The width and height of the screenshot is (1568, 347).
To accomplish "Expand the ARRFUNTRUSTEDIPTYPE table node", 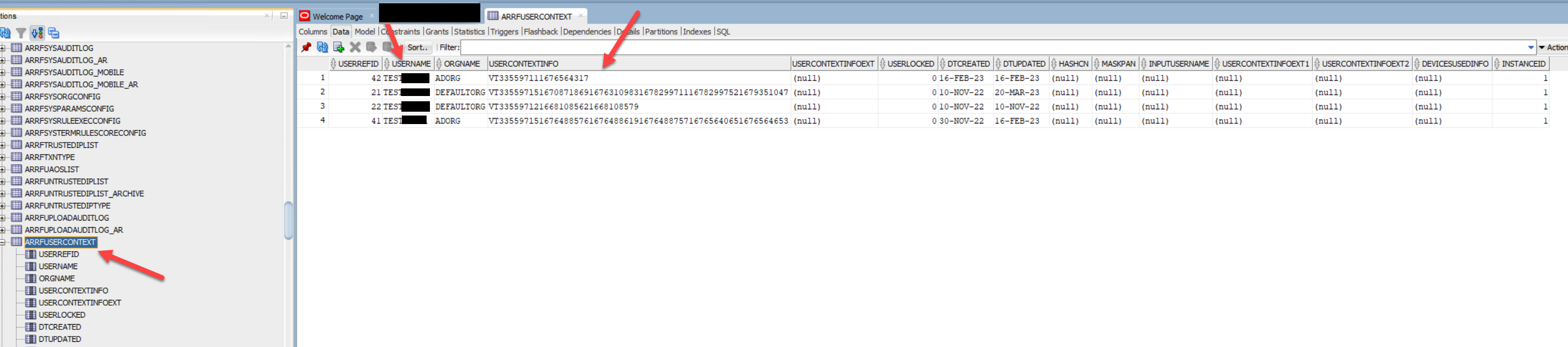I will (3, 206).
